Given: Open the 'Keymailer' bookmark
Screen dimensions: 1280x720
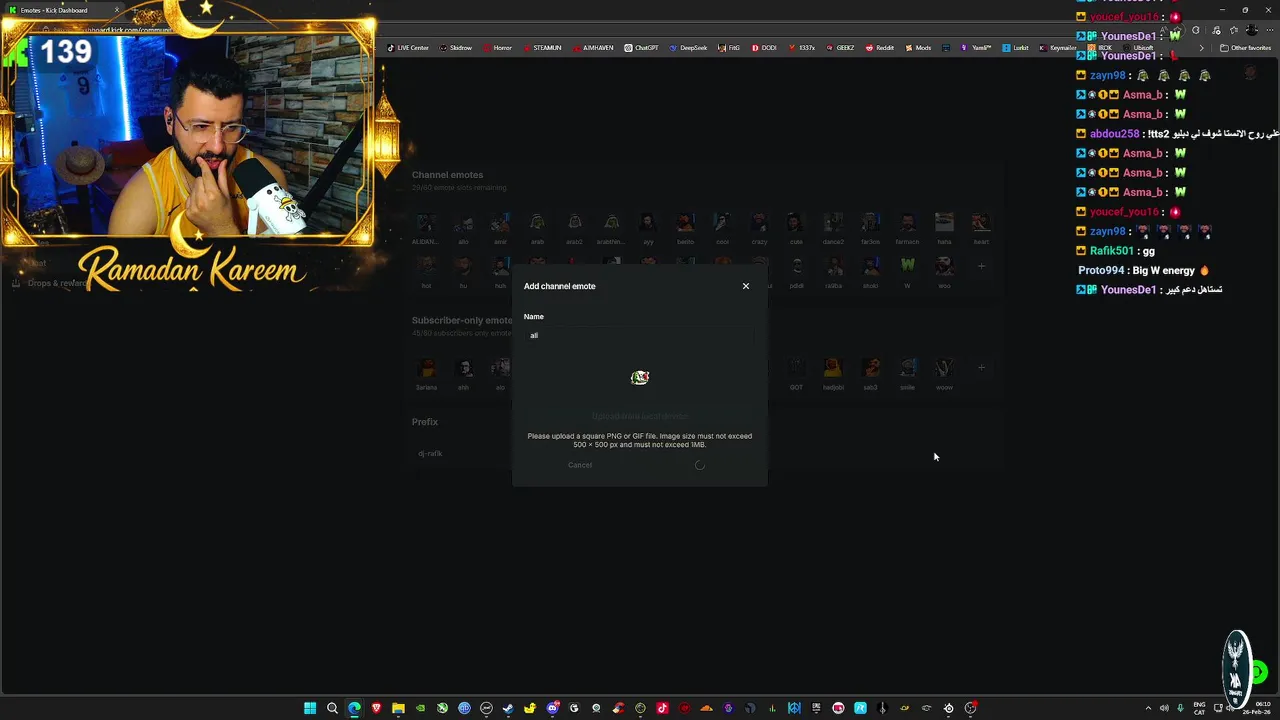Looking at the screenshot, I should [1058, 48].
